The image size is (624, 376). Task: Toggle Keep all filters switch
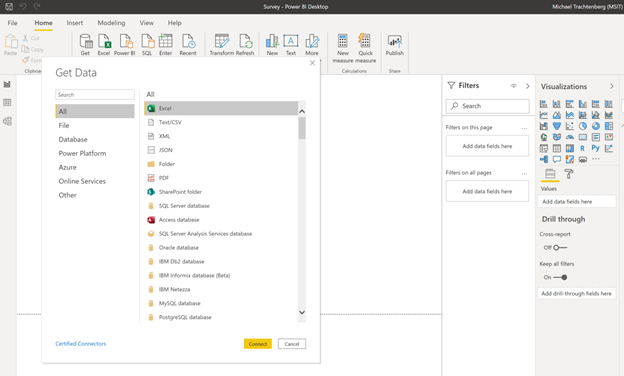click(560, 277)
